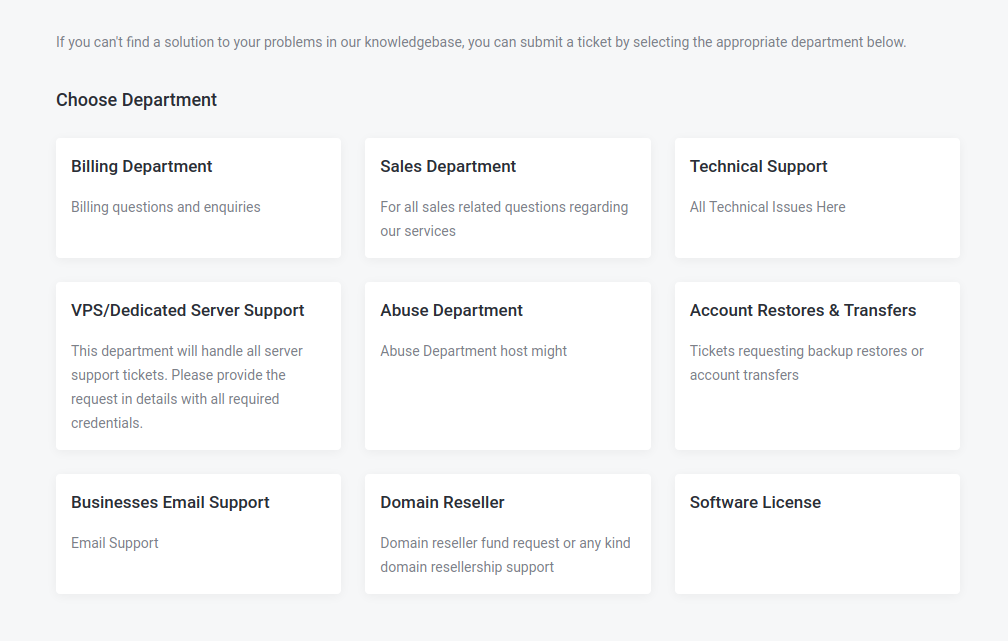
Task: Click 'Abuse Department host might' text
Action: (474, 351)
